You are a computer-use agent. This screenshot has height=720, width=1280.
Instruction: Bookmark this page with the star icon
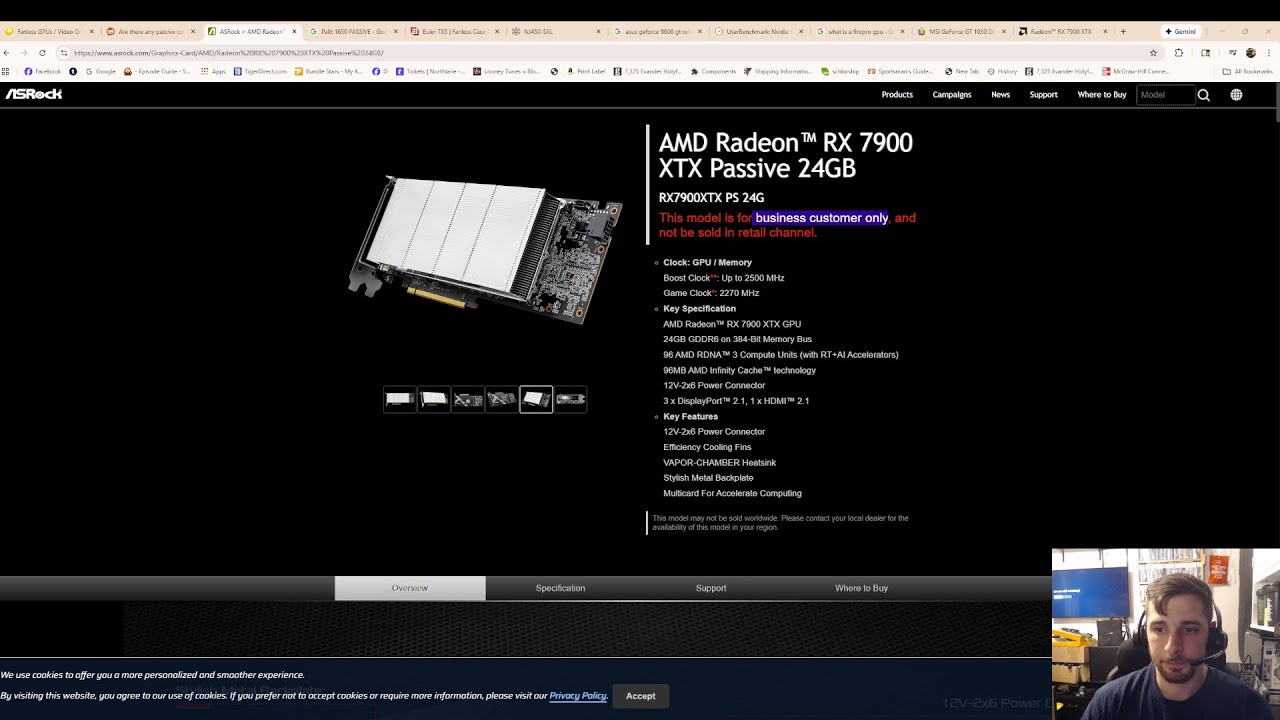1153,52
